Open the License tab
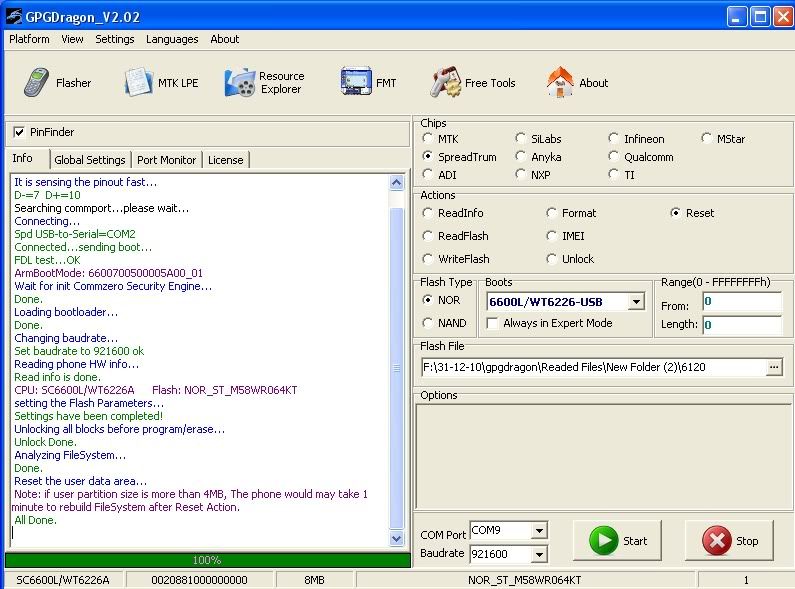 (x=226, y=160)
